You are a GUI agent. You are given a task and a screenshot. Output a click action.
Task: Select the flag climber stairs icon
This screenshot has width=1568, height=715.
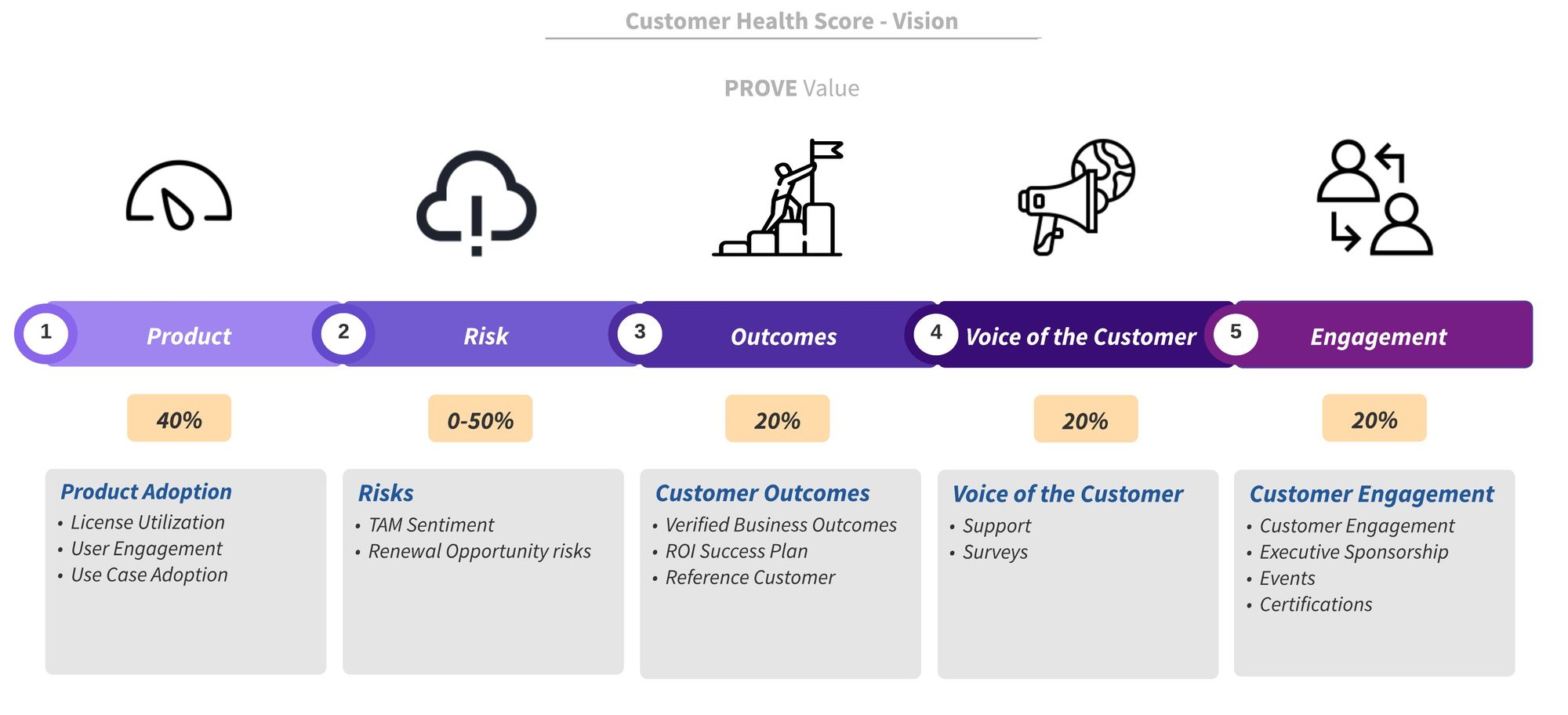pyautogui.click(x=778, y=198)
